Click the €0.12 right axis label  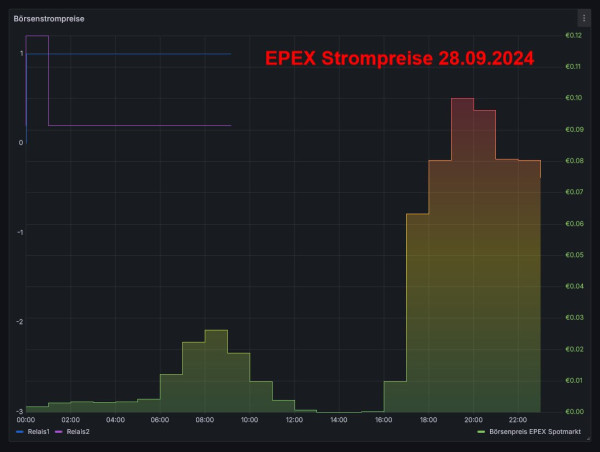(573, 36)
